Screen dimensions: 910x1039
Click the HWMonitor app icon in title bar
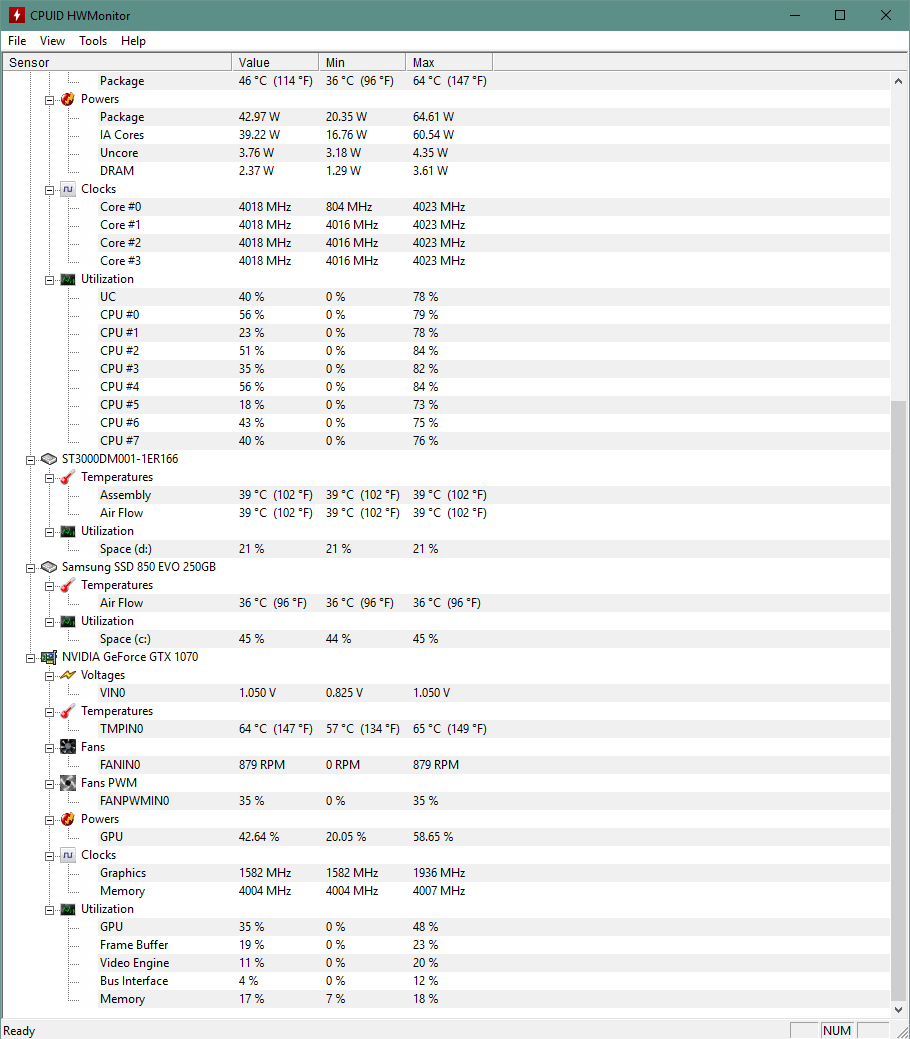(x=17, y=15)
